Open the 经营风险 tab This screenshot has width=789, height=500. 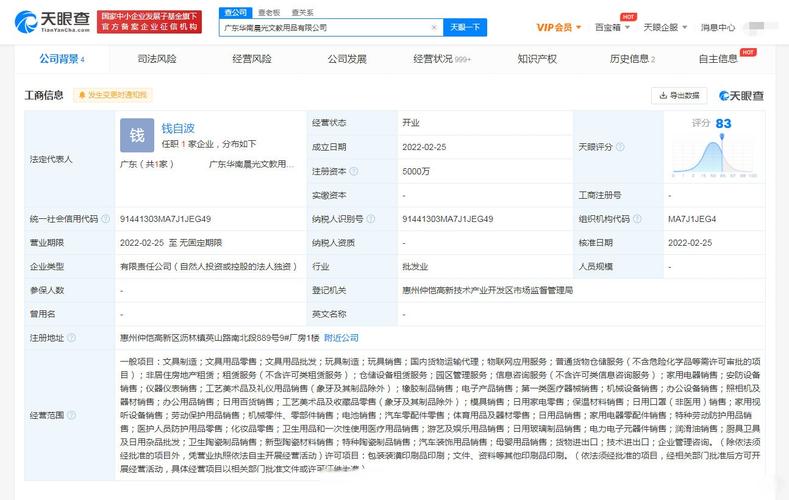tap(252, 59)
